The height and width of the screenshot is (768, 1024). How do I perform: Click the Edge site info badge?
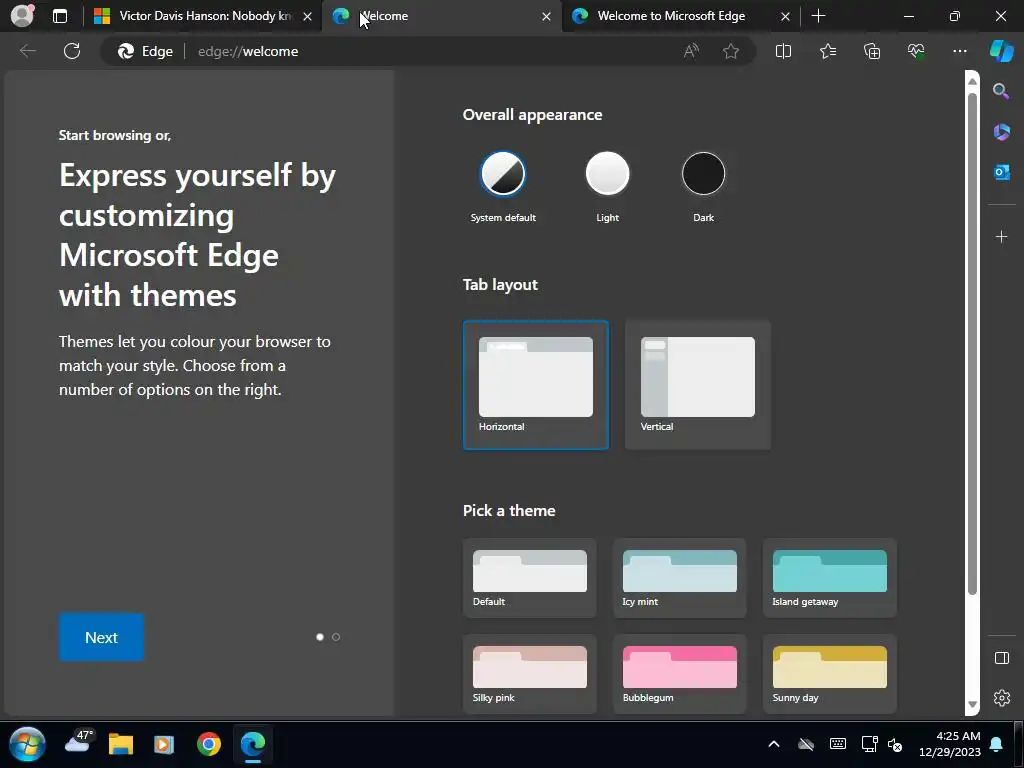click(146, 51)
